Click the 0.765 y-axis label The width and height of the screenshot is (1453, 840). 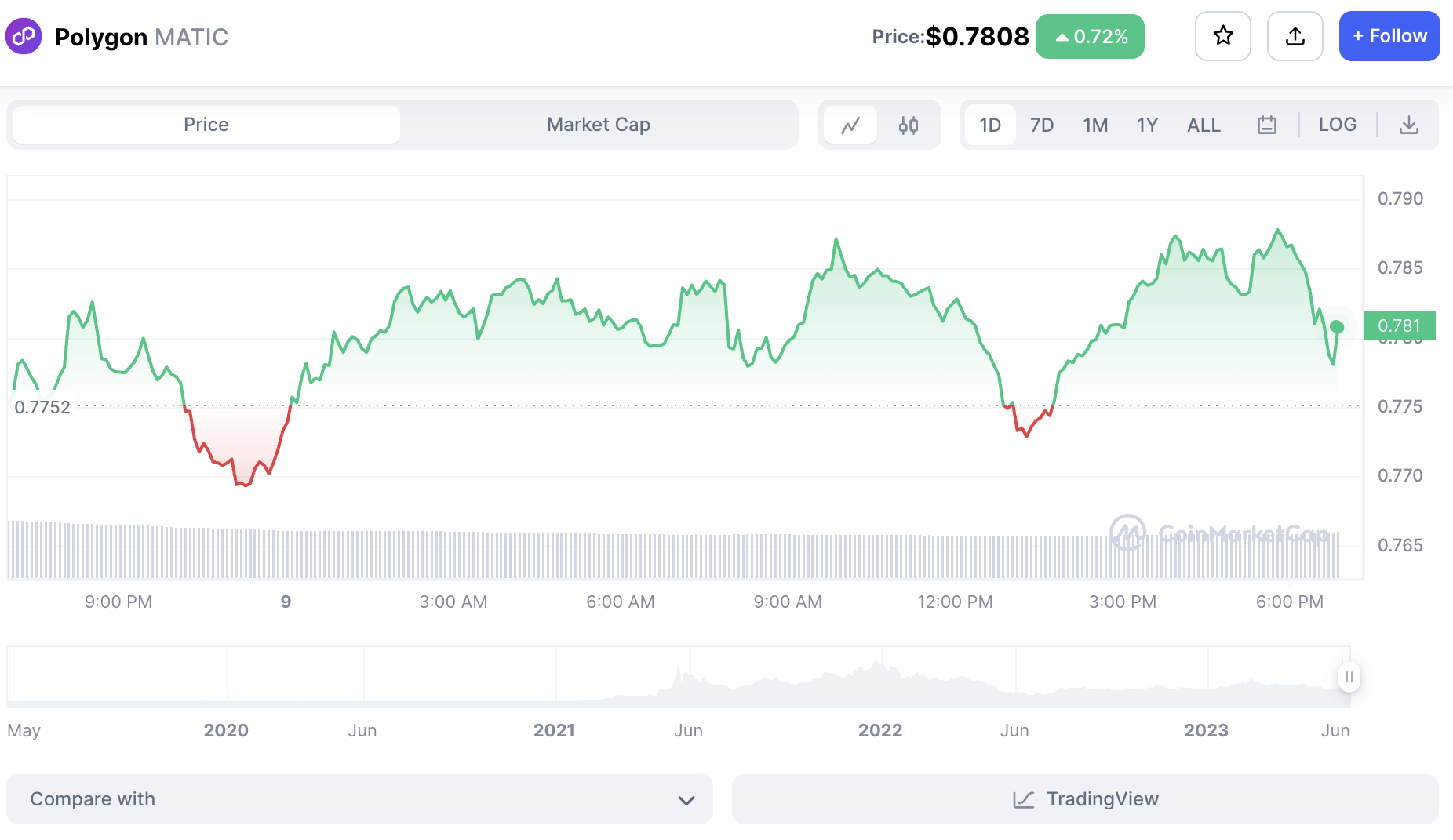pos(1400,545)
